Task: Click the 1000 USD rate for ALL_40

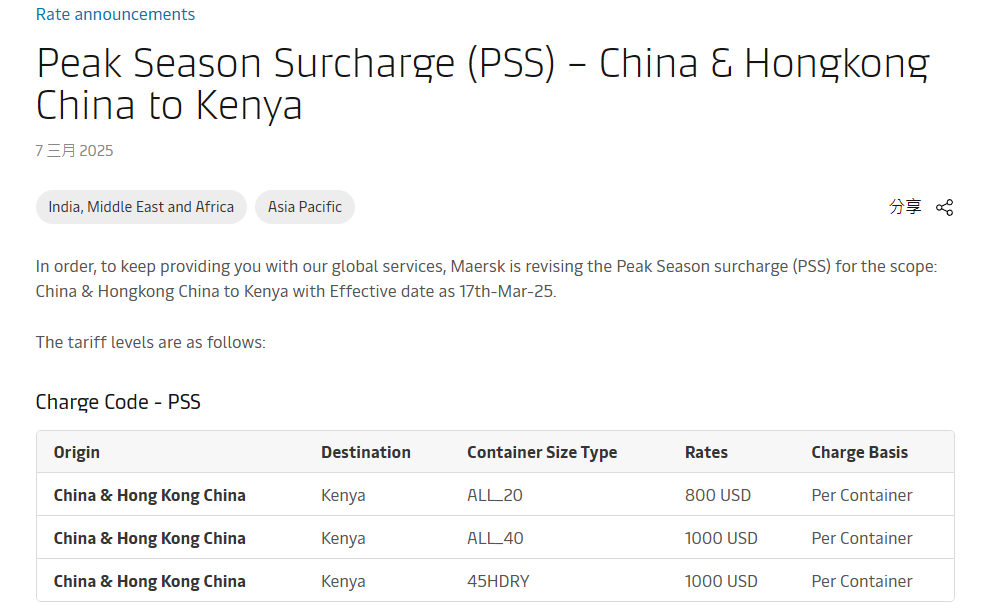Action: (721, 538)
